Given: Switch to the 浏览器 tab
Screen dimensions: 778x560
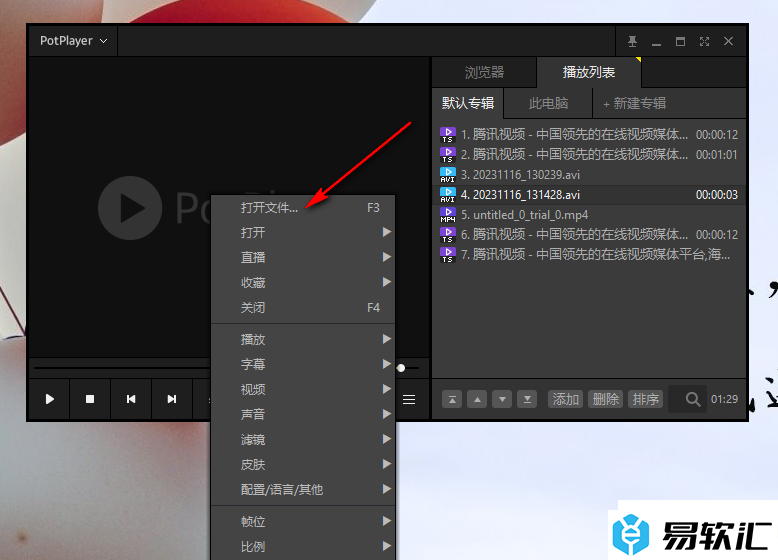Looking at the screenshot, I should [484, 72].
